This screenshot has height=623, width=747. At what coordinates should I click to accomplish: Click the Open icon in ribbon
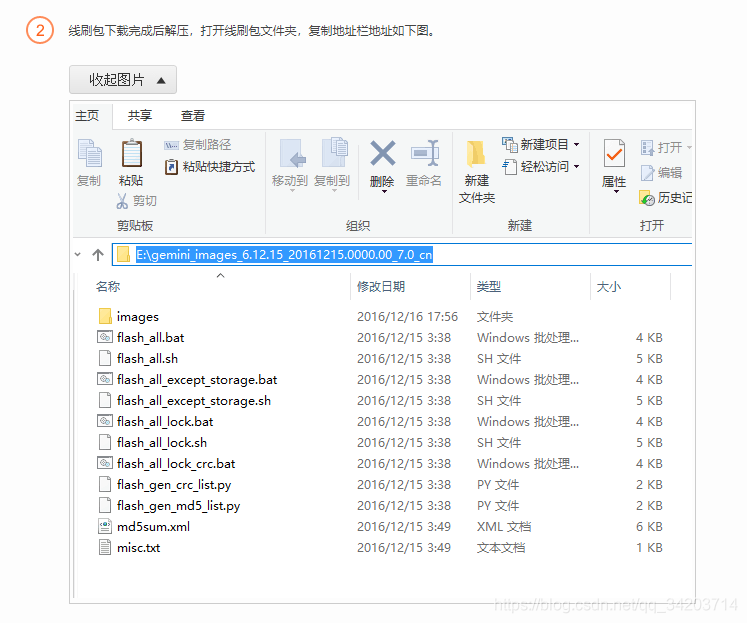click(x=647, y=148)
